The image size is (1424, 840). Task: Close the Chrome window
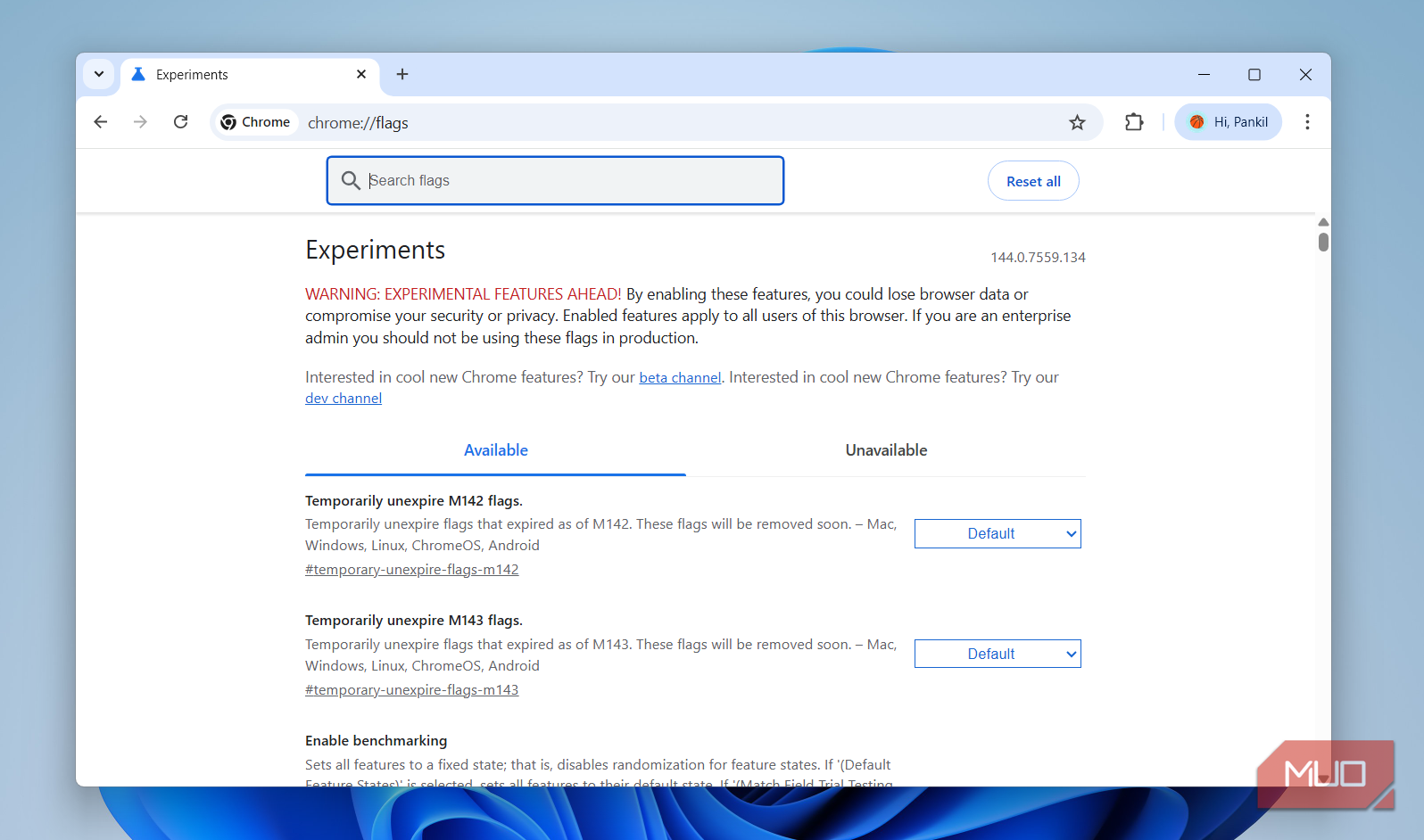click(1305, 75)
